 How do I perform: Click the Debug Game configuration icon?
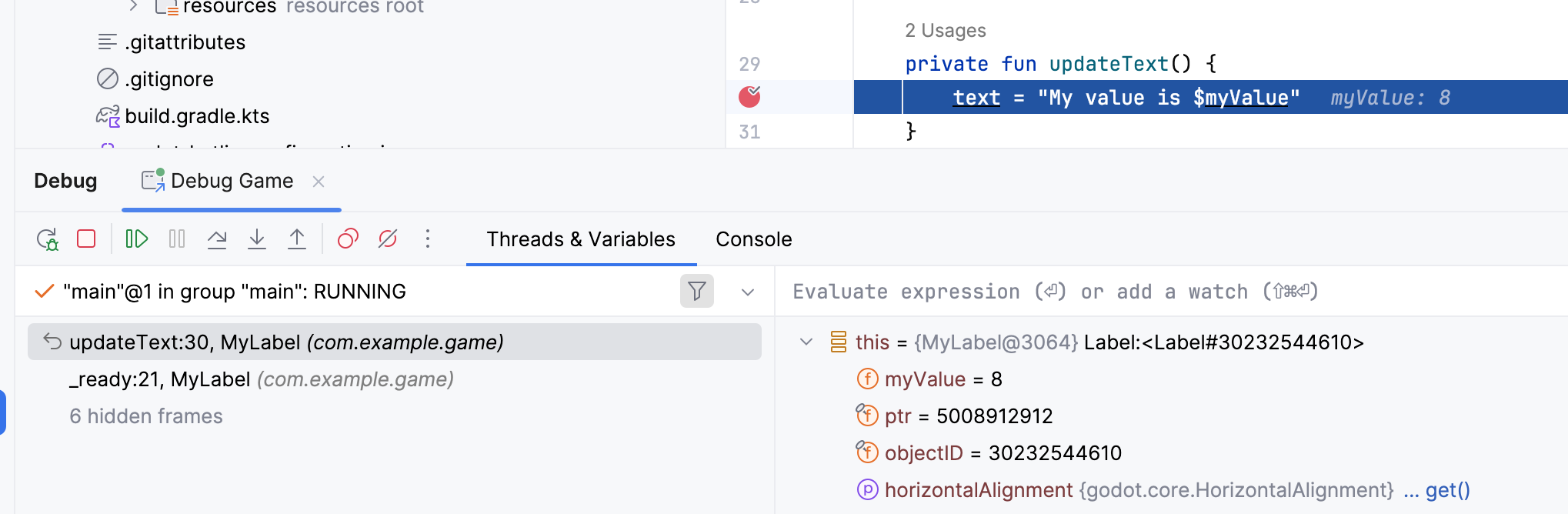(152, 179)
